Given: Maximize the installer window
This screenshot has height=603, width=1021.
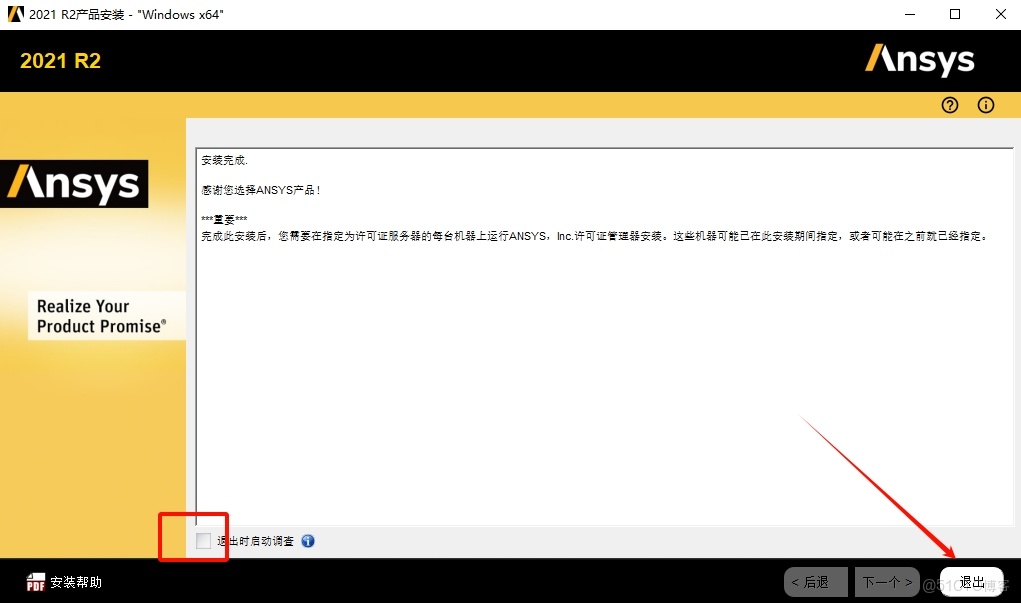Looking at the screenshot, I should [x=954, y=14].
